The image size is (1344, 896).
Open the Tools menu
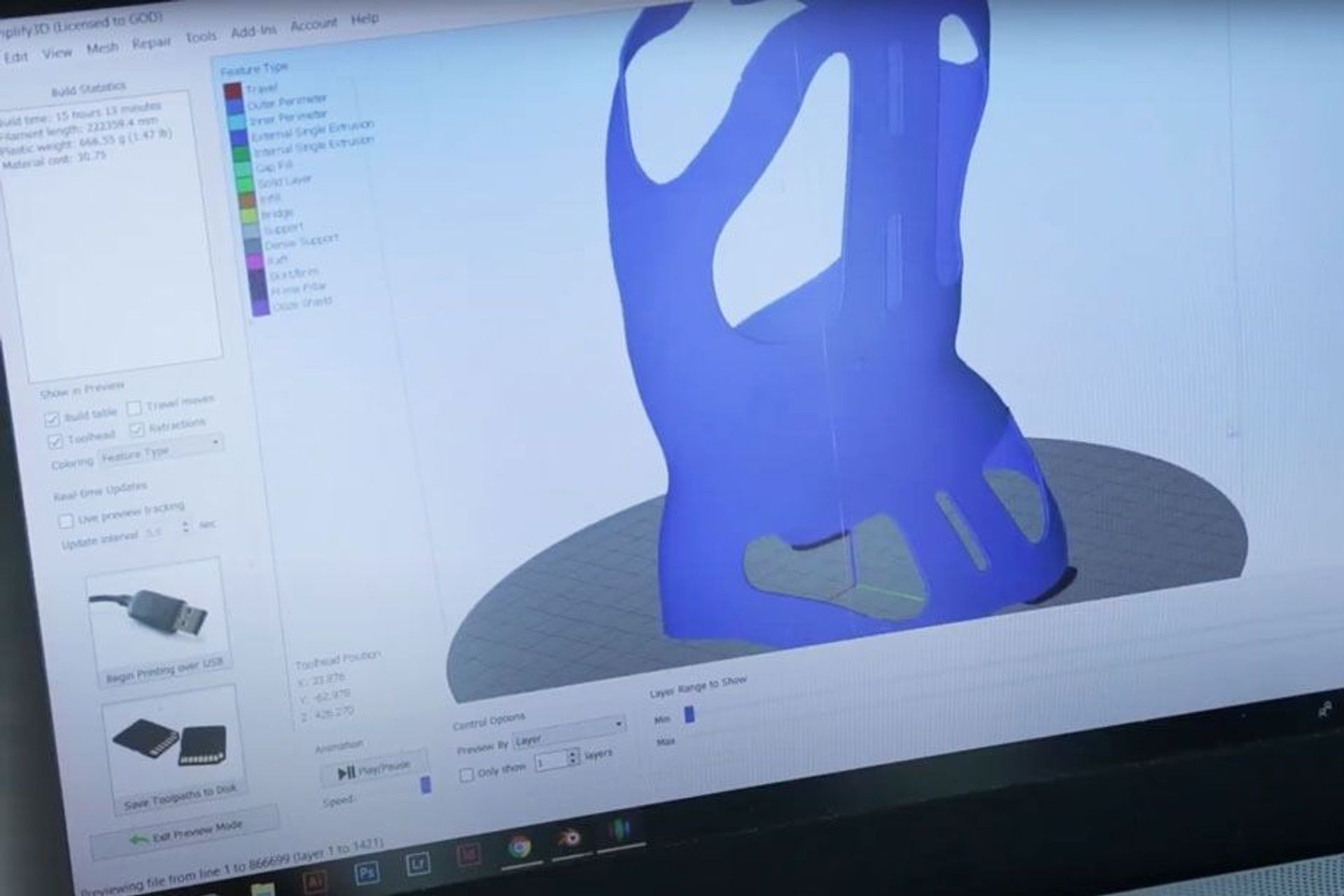[x=201, y=36]
